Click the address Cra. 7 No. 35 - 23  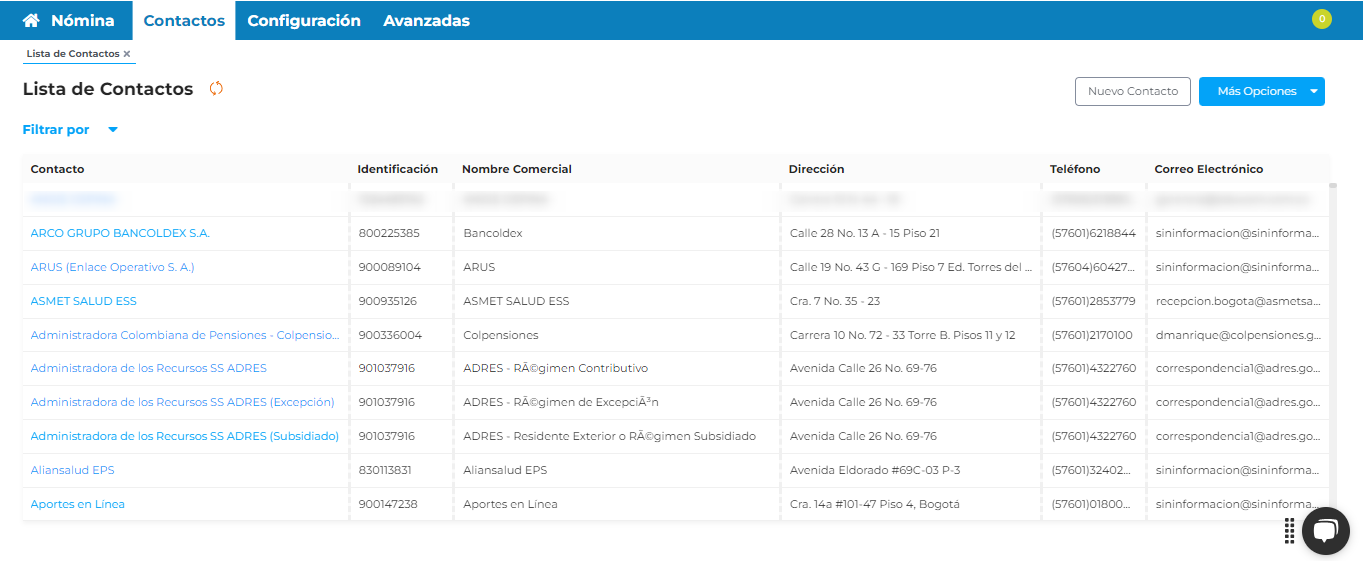[x=835, y=301]
